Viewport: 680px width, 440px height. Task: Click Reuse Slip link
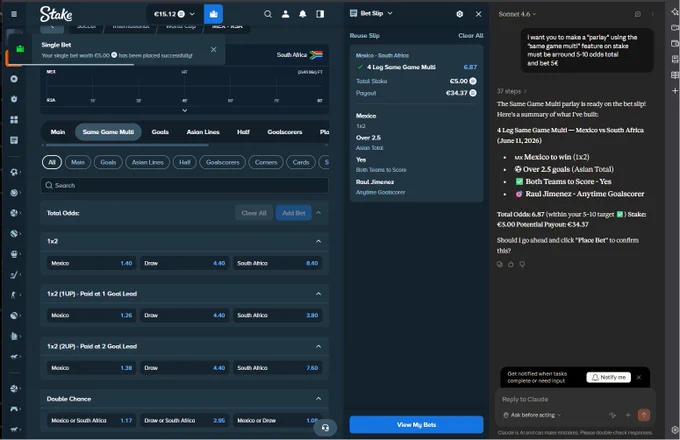coord(364,36)
